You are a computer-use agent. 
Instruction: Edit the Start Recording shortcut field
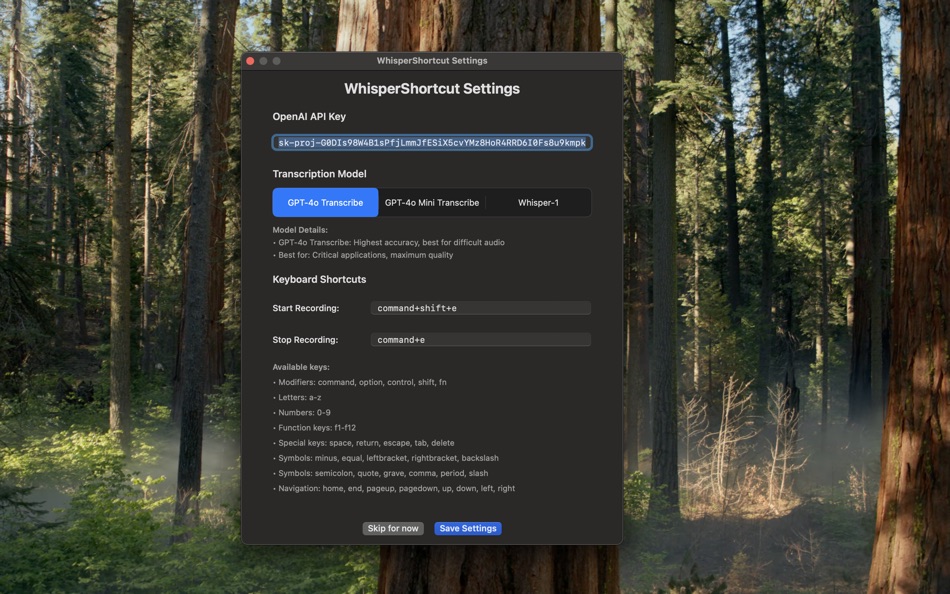tap(480, 308)
